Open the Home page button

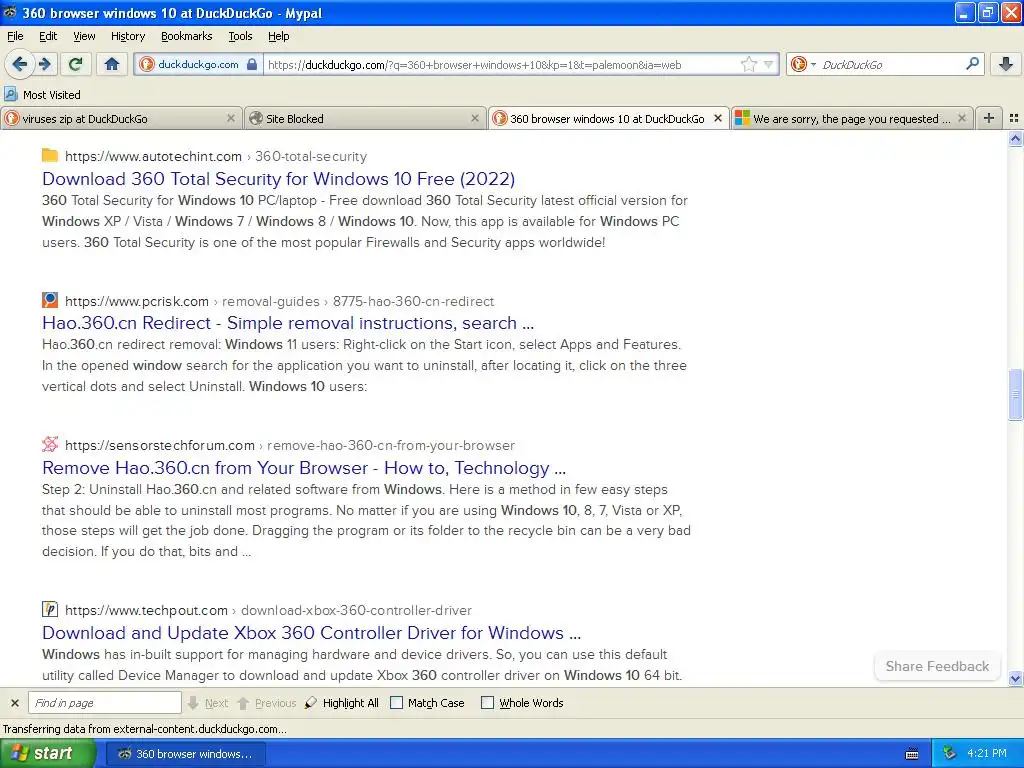coord(112,64)
